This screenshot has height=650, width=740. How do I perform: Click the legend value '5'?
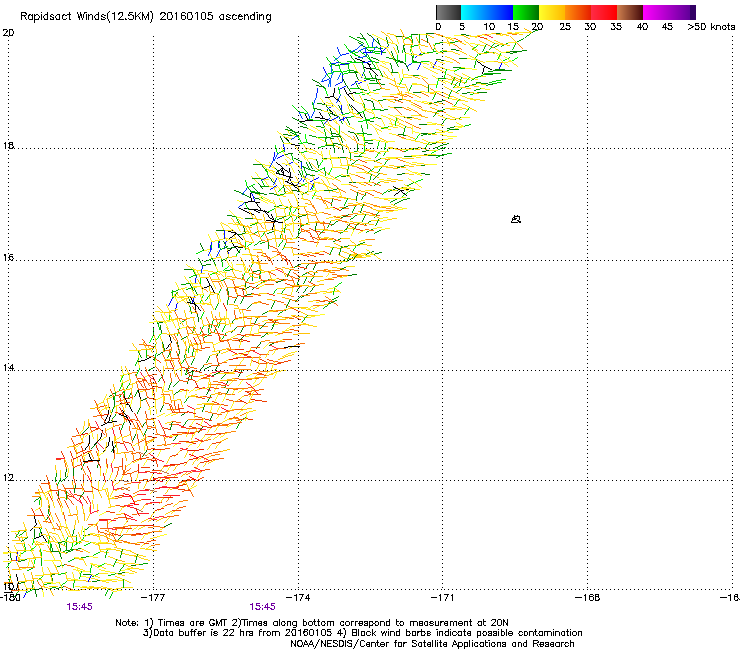[x=462, y=27]
